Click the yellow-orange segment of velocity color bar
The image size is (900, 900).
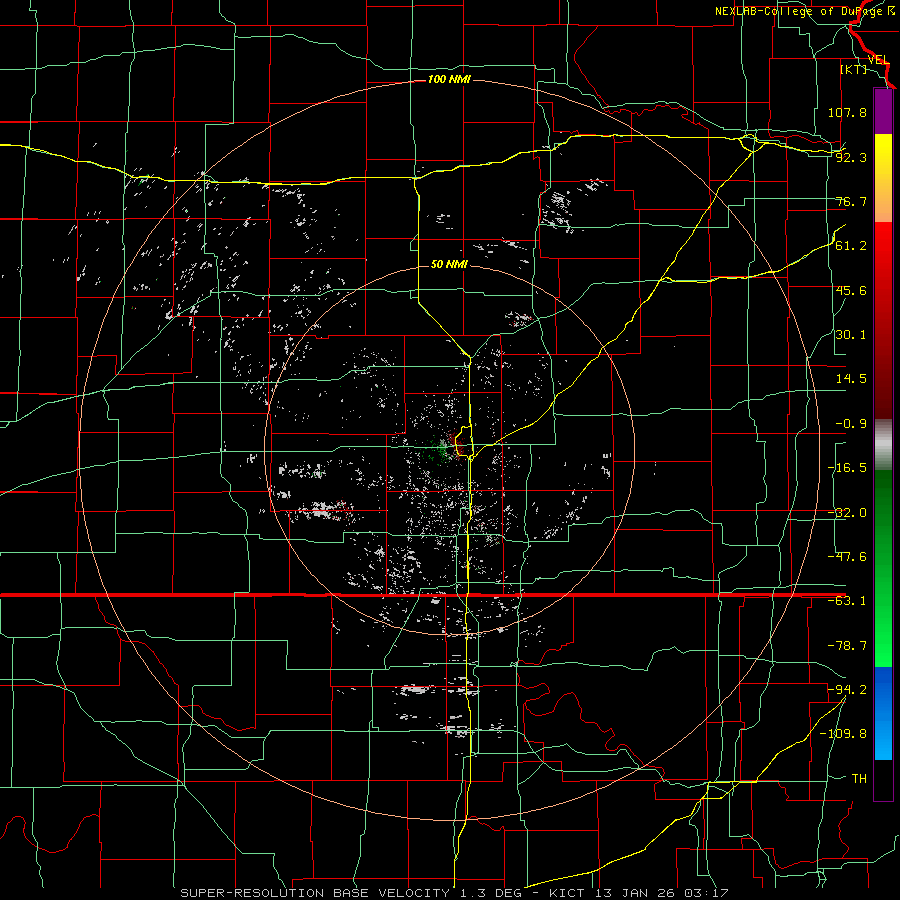(883, 178)
